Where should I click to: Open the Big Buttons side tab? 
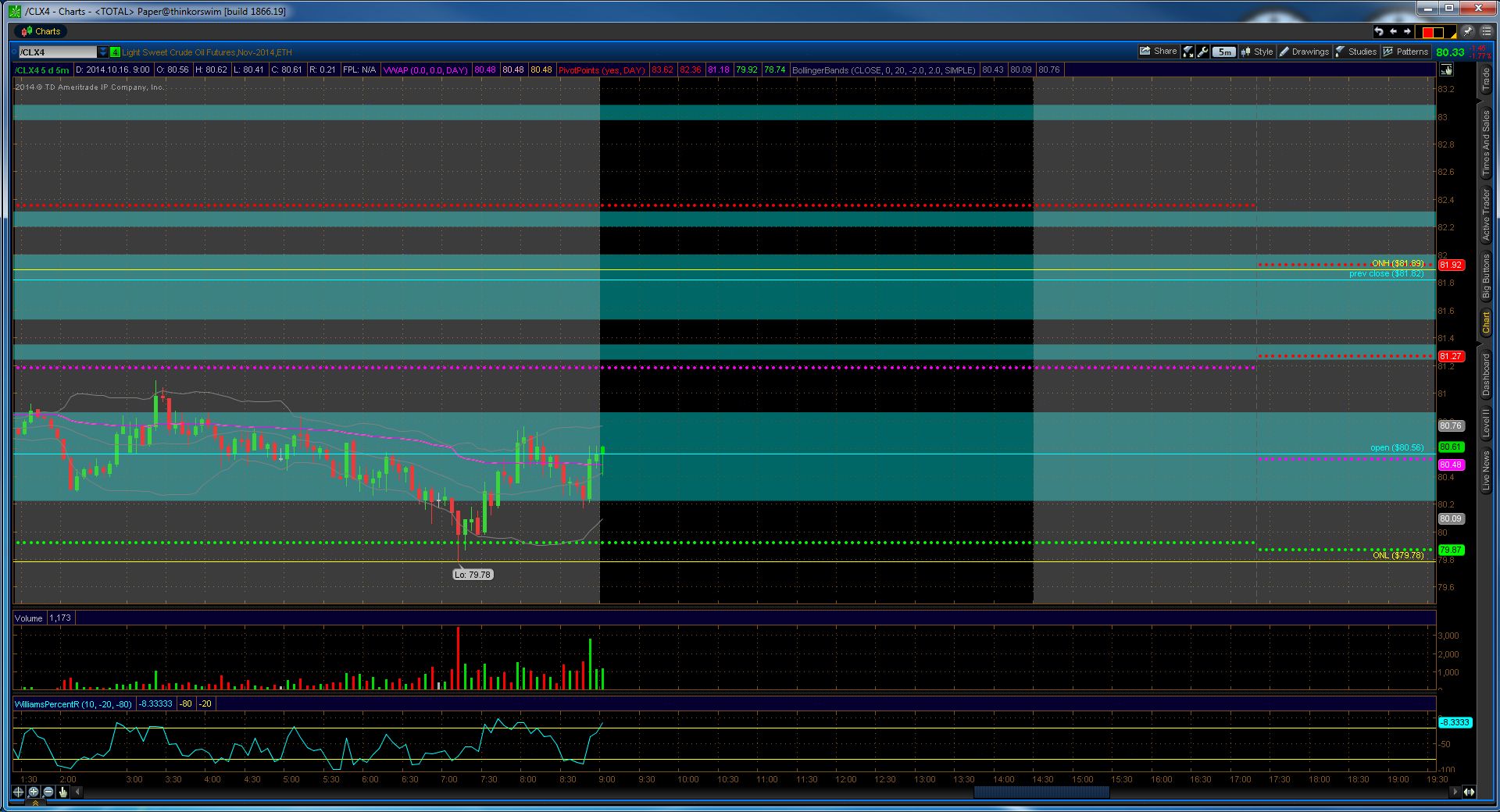coord(1485,276)
